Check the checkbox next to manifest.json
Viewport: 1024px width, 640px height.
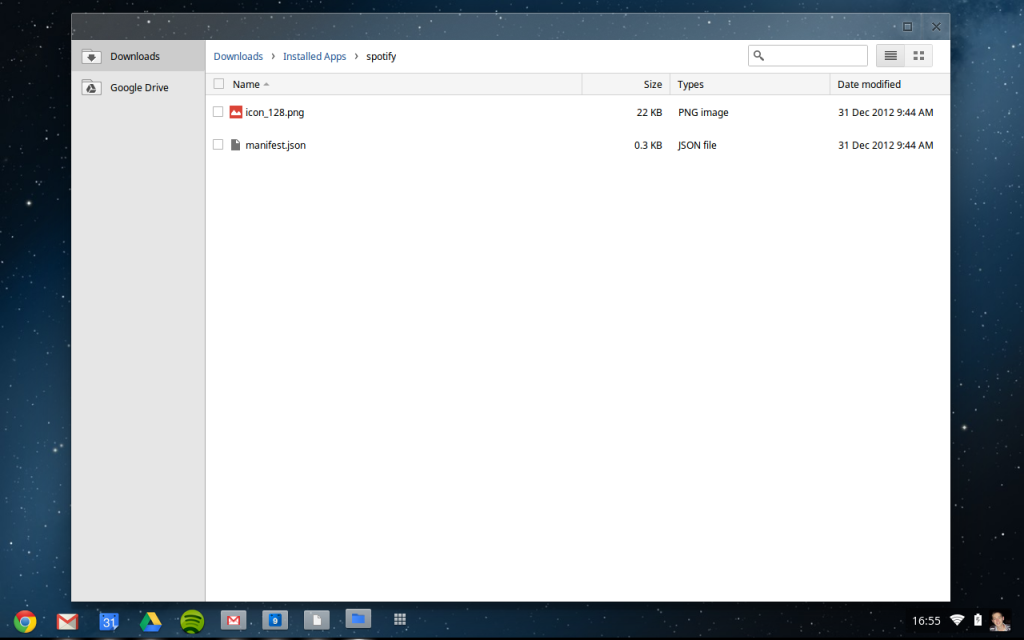218,145
